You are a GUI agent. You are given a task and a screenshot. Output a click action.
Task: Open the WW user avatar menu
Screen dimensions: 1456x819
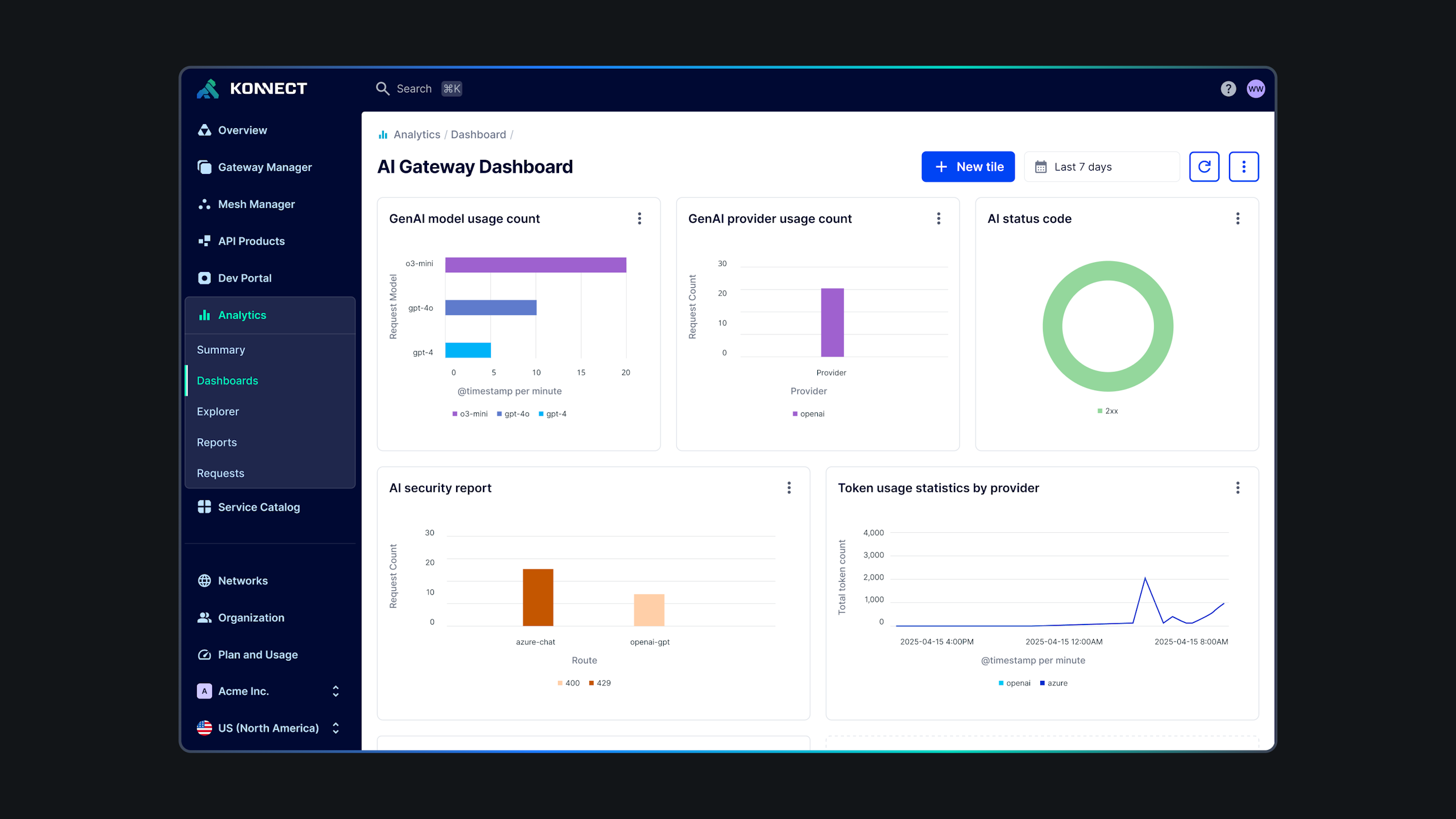[1255, 89]
